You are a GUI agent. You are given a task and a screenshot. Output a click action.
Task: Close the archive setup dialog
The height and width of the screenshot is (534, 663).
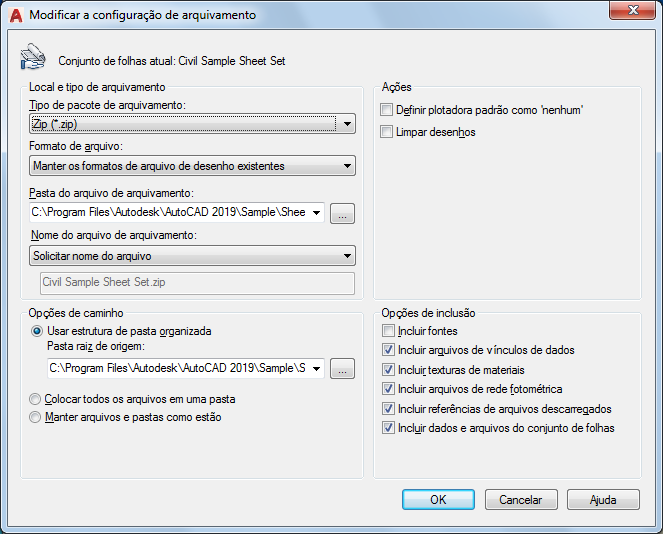(x=632, y=10)
